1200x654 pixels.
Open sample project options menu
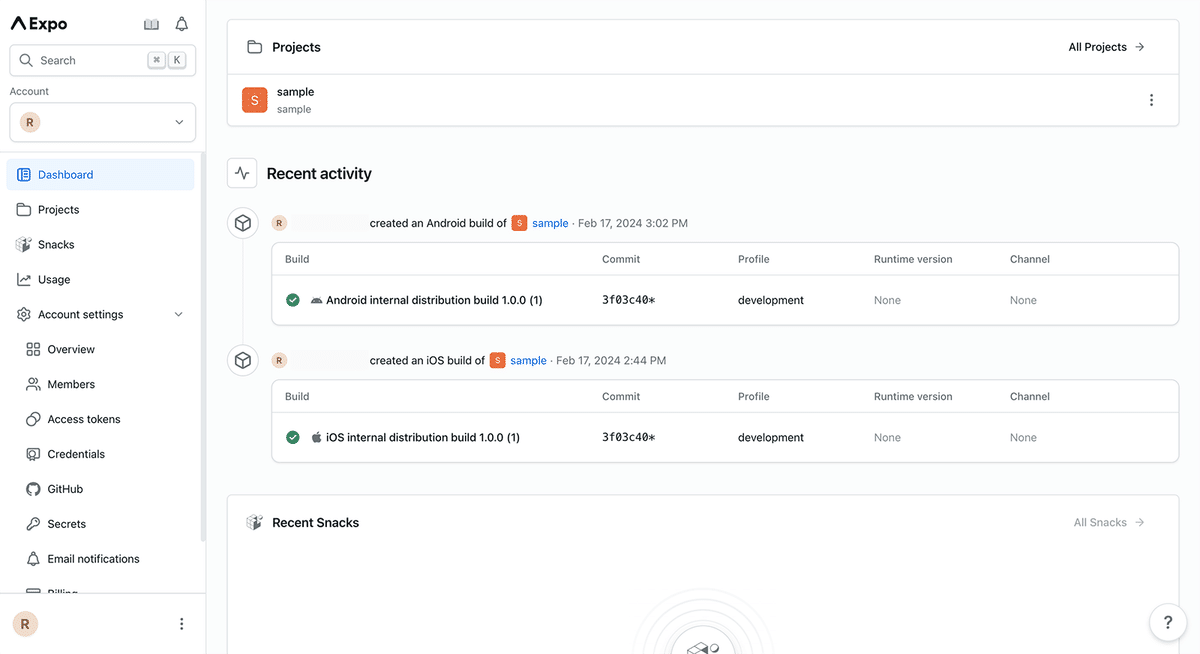click(x=1151, y=100)
